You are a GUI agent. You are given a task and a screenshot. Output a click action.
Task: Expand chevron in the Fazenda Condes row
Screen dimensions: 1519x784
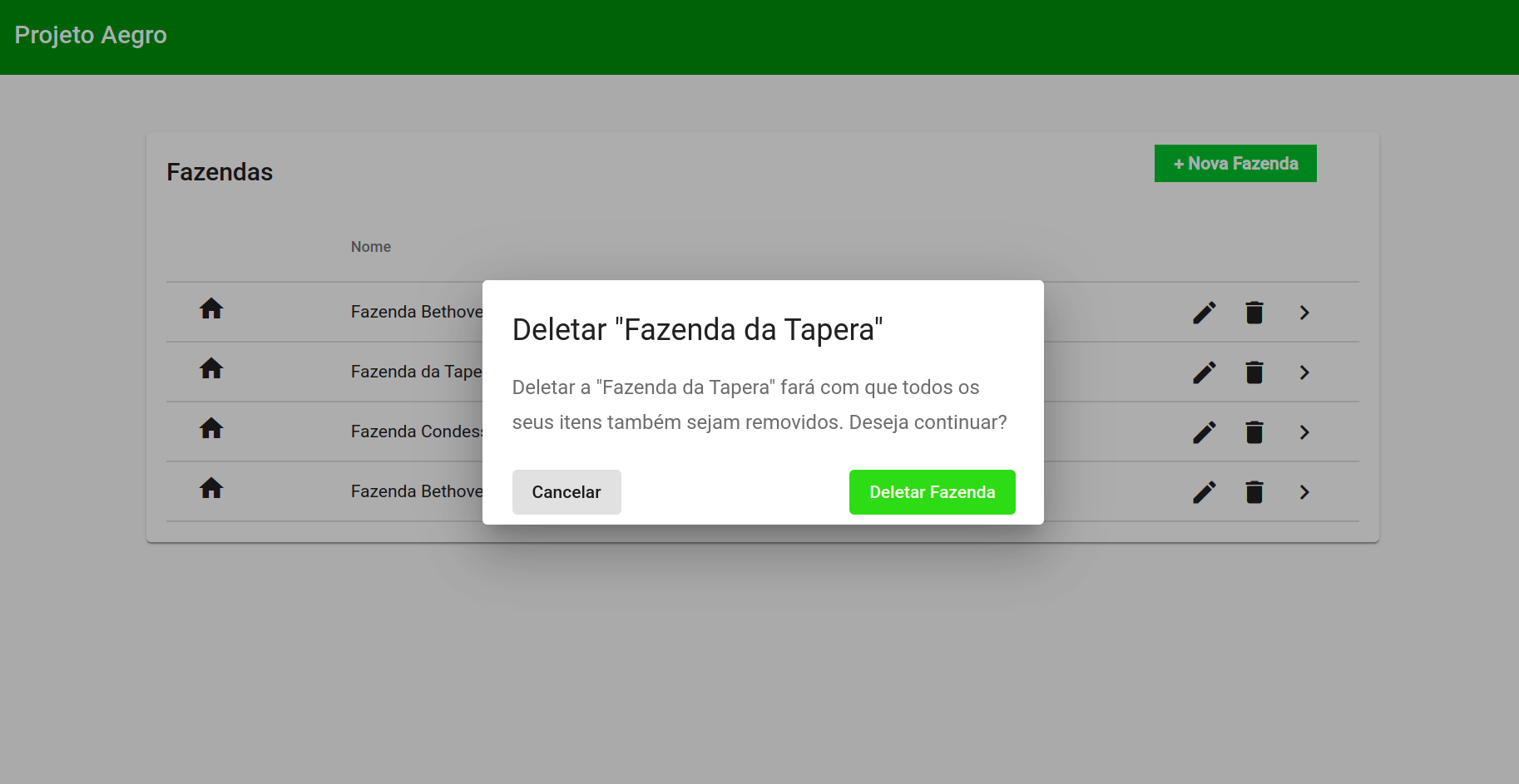pos(1304,432)
